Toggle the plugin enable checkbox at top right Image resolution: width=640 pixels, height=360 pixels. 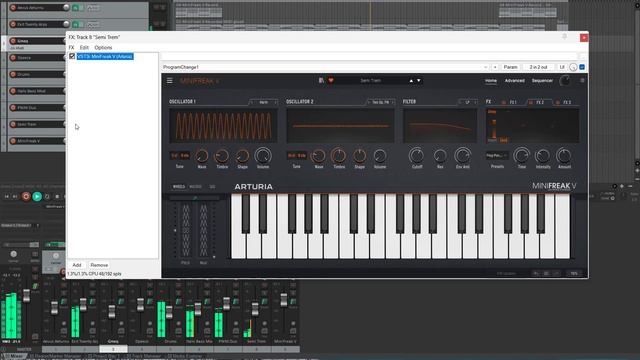click(x=582, y=67)
